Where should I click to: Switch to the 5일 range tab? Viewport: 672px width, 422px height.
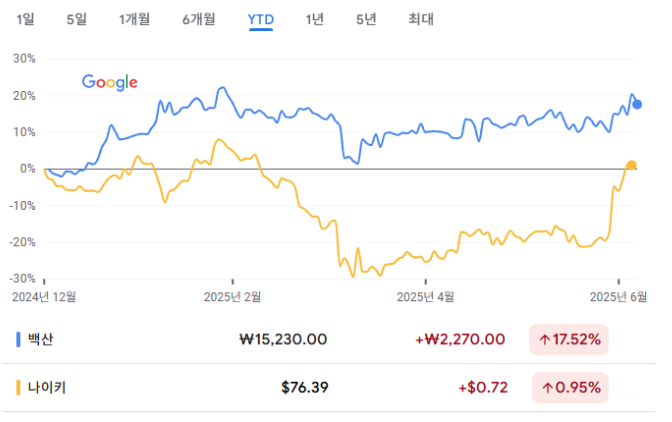(x=77, y=19)
